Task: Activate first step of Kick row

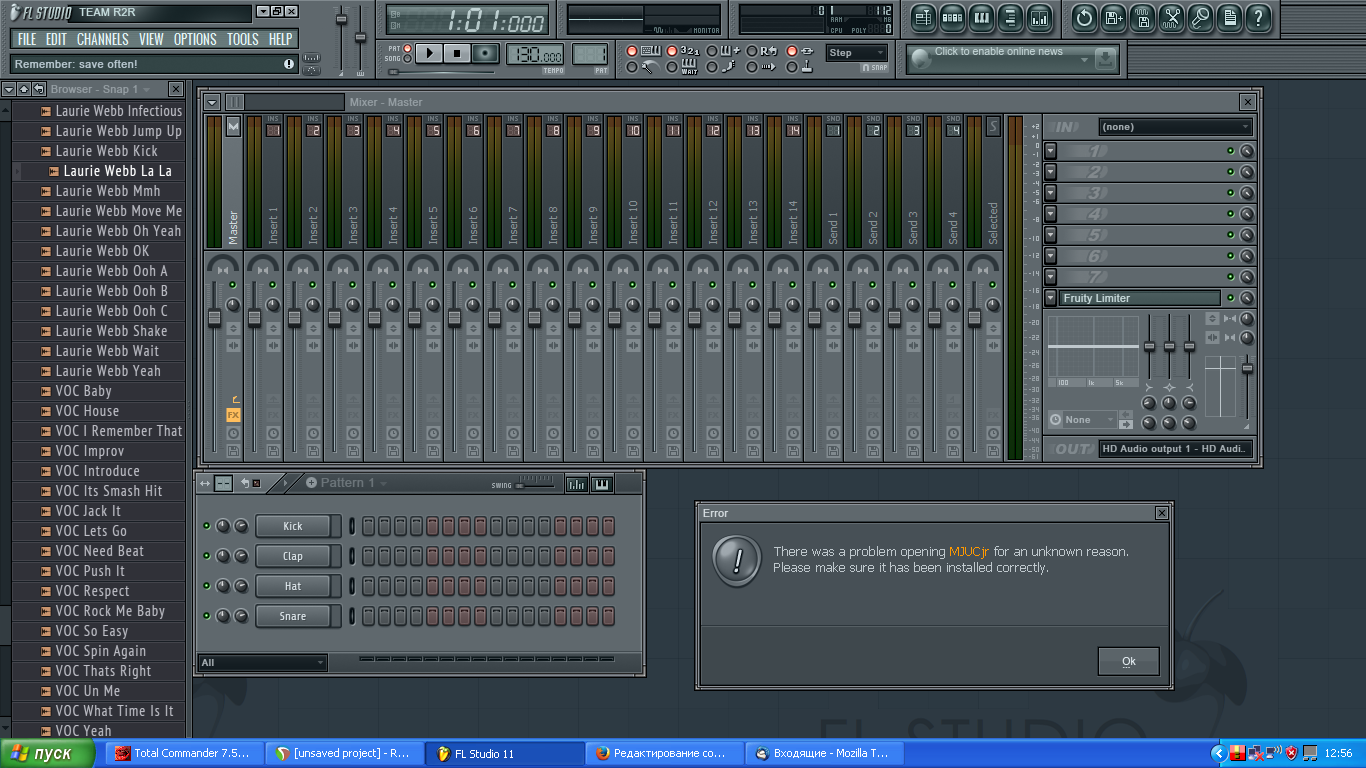Action: pos(368,526)
